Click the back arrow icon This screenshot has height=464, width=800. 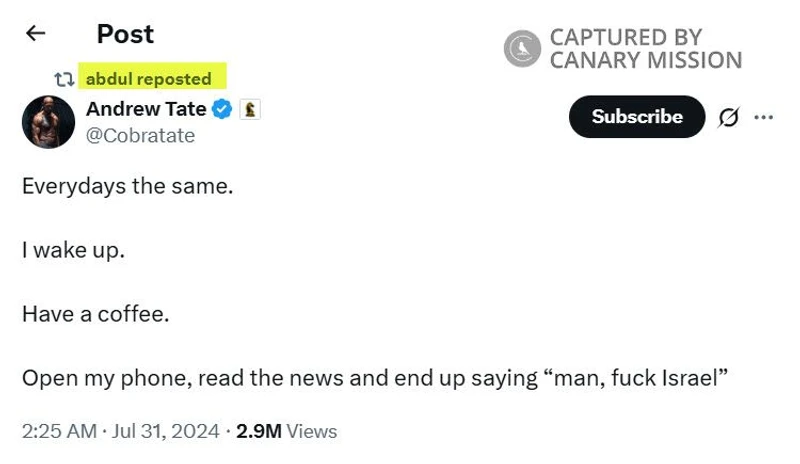(x=36, y=34)
